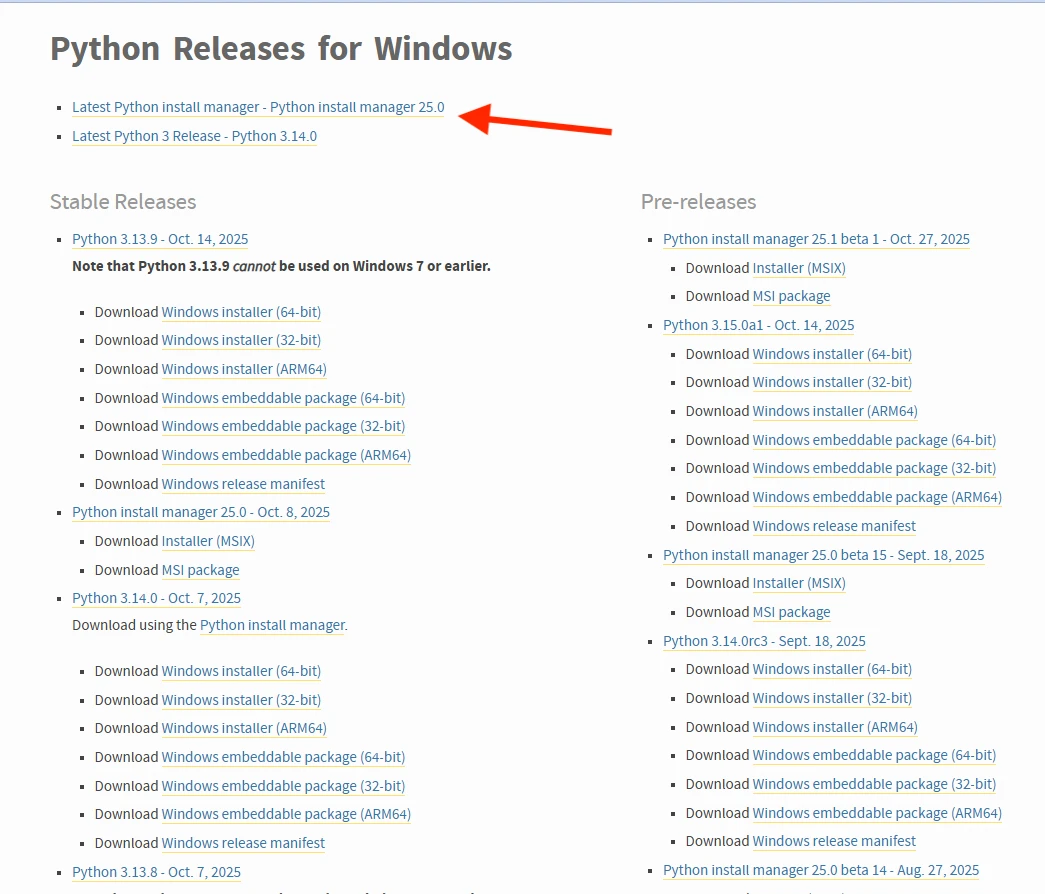This screenshot has height=894, width=1045.
Task: Open Python install manager 25.1 beta 1 pre-release
Action: [x=816, y=239]
